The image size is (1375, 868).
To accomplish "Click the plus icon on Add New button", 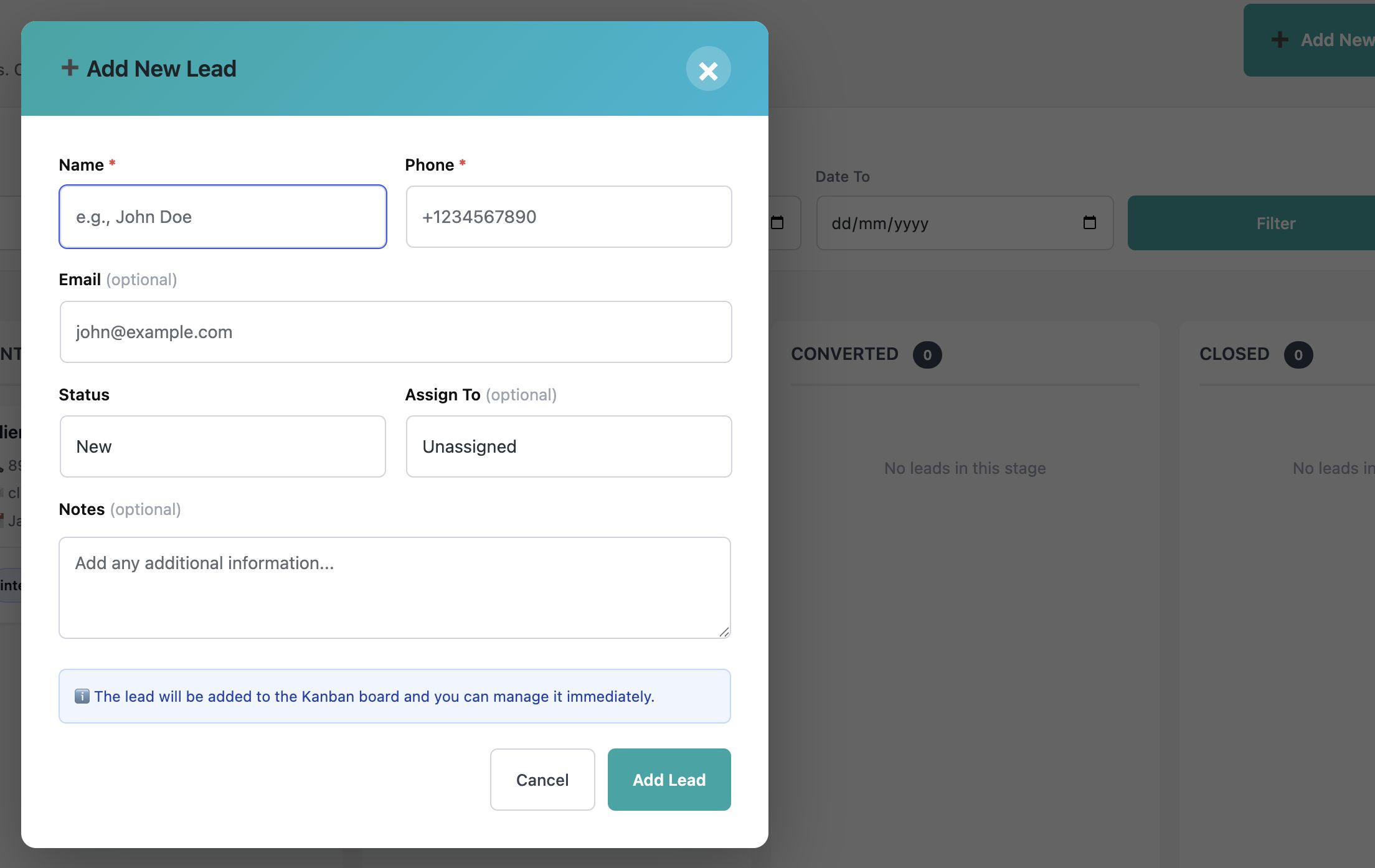I will [x=1280, y=40].
